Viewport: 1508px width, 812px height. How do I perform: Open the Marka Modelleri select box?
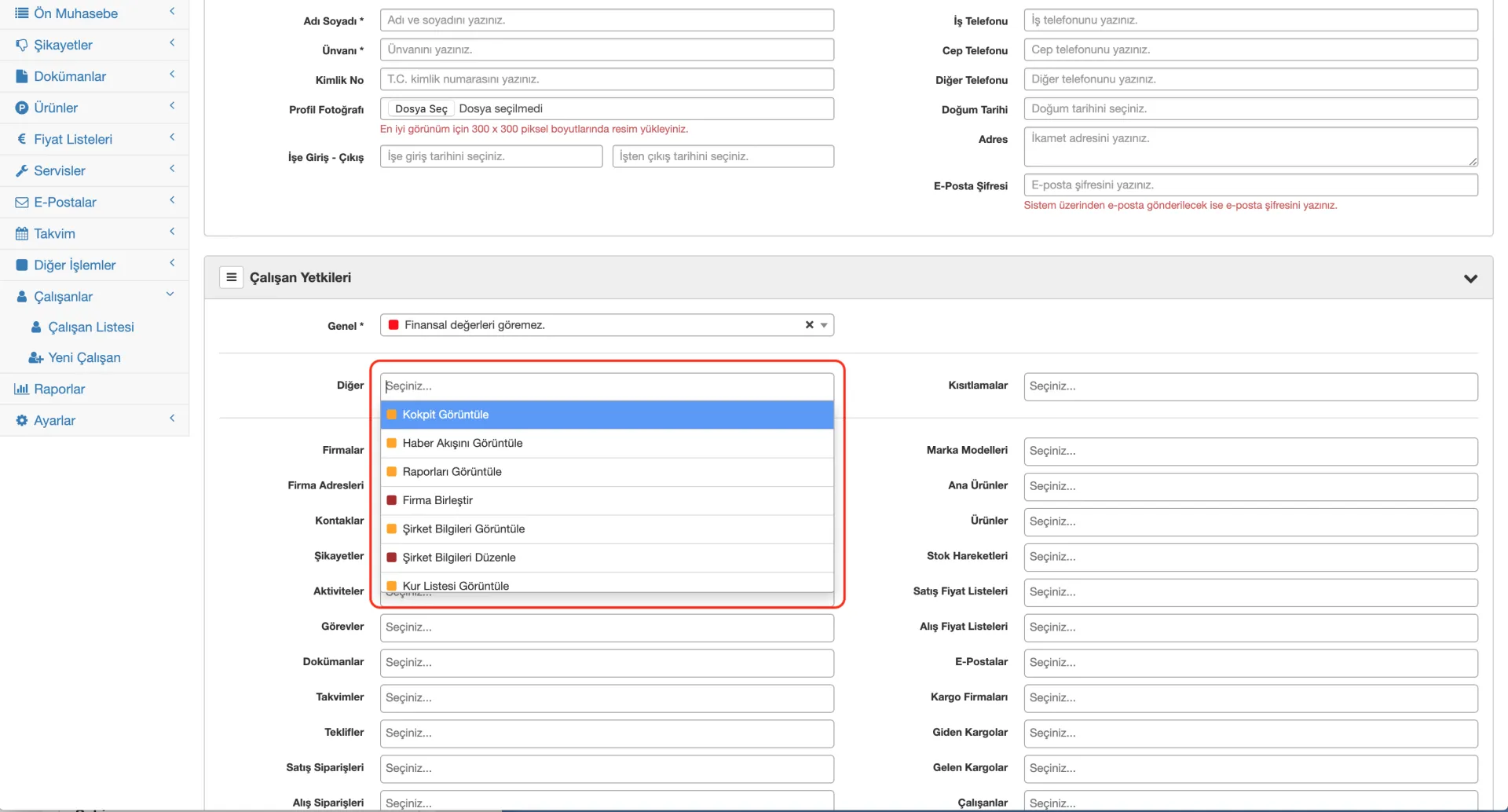coord(1250,451)
